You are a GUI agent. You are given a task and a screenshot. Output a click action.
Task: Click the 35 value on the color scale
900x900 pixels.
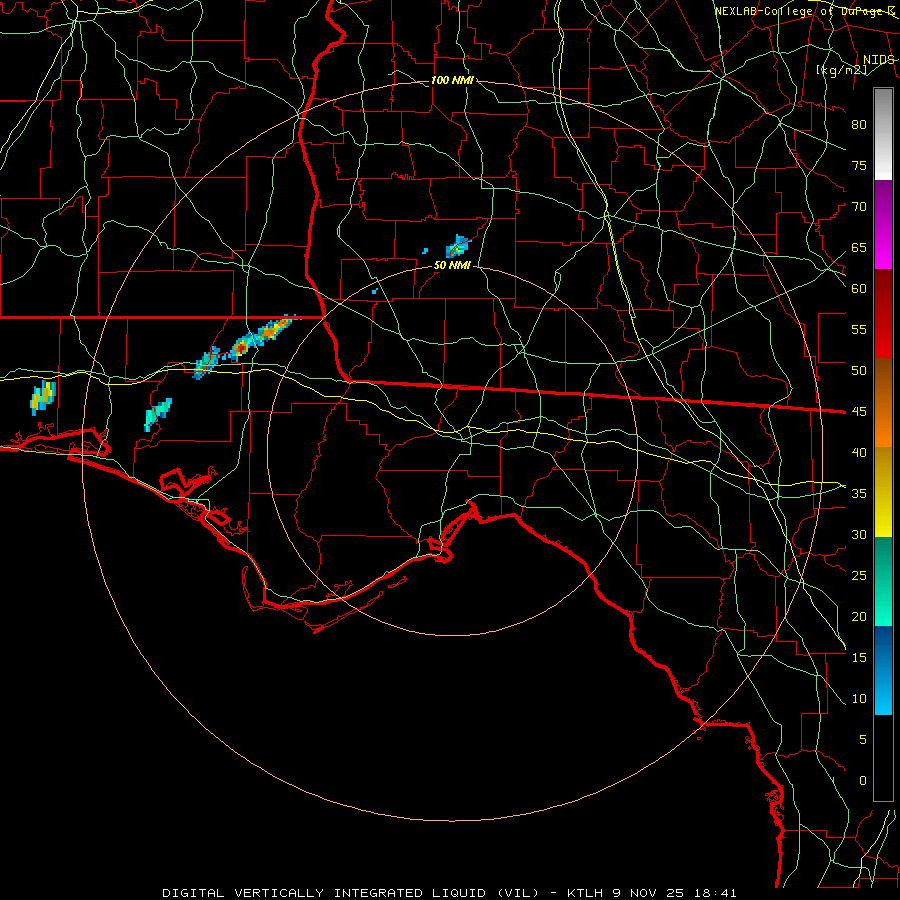(x=859, y=494)
